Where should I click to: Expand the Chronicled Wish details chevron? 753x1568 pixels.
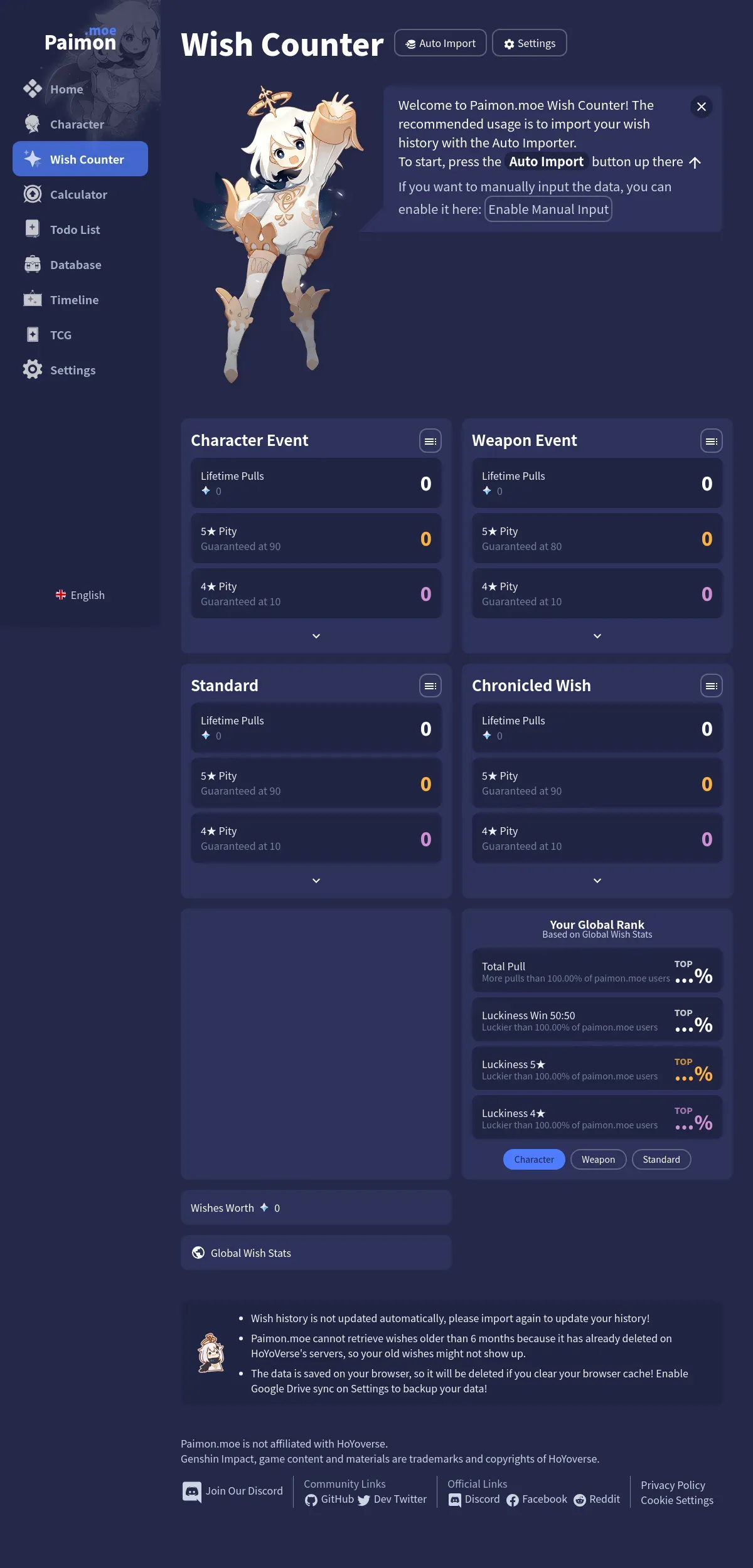tap(597, 881)
